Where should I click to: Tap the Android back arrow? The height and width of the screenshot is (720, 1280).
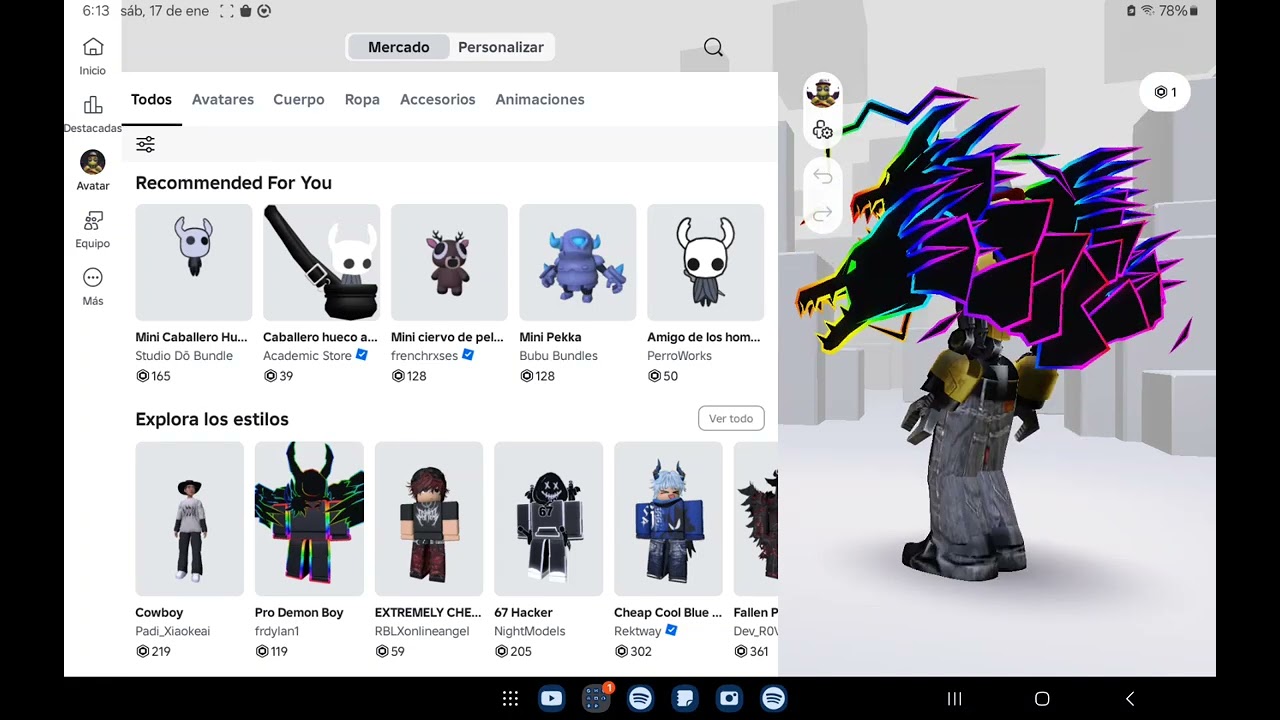tap(1130, 699)
